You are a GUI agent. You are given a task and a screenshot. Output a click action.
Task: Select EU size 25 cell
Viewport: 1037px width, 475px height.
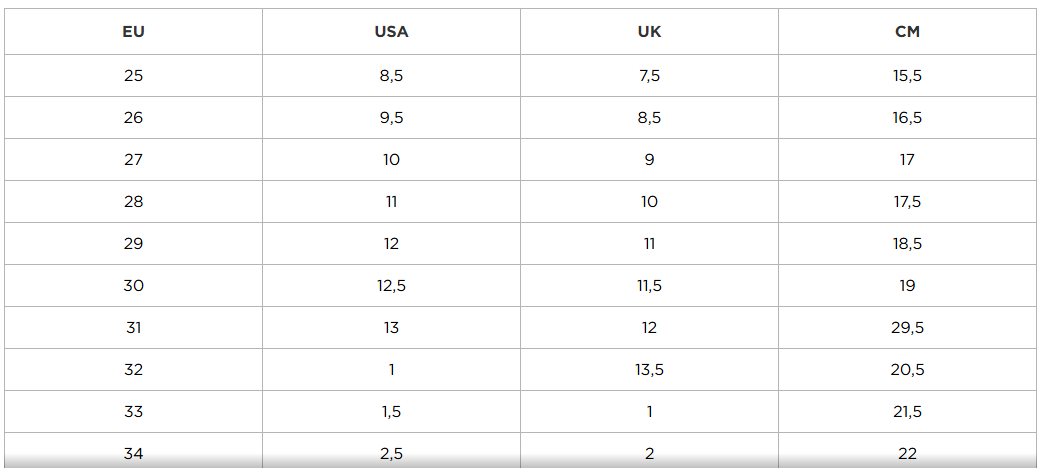(x=133, y=76)
